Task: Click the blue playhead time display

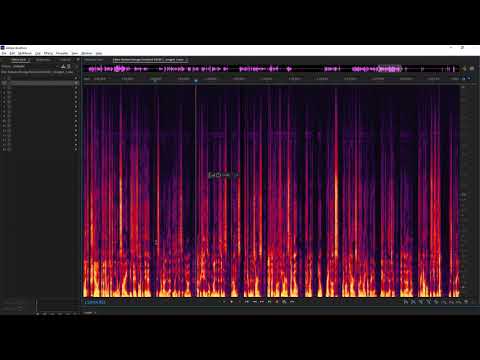Action: pyautogui.click(x=95, y=302)
